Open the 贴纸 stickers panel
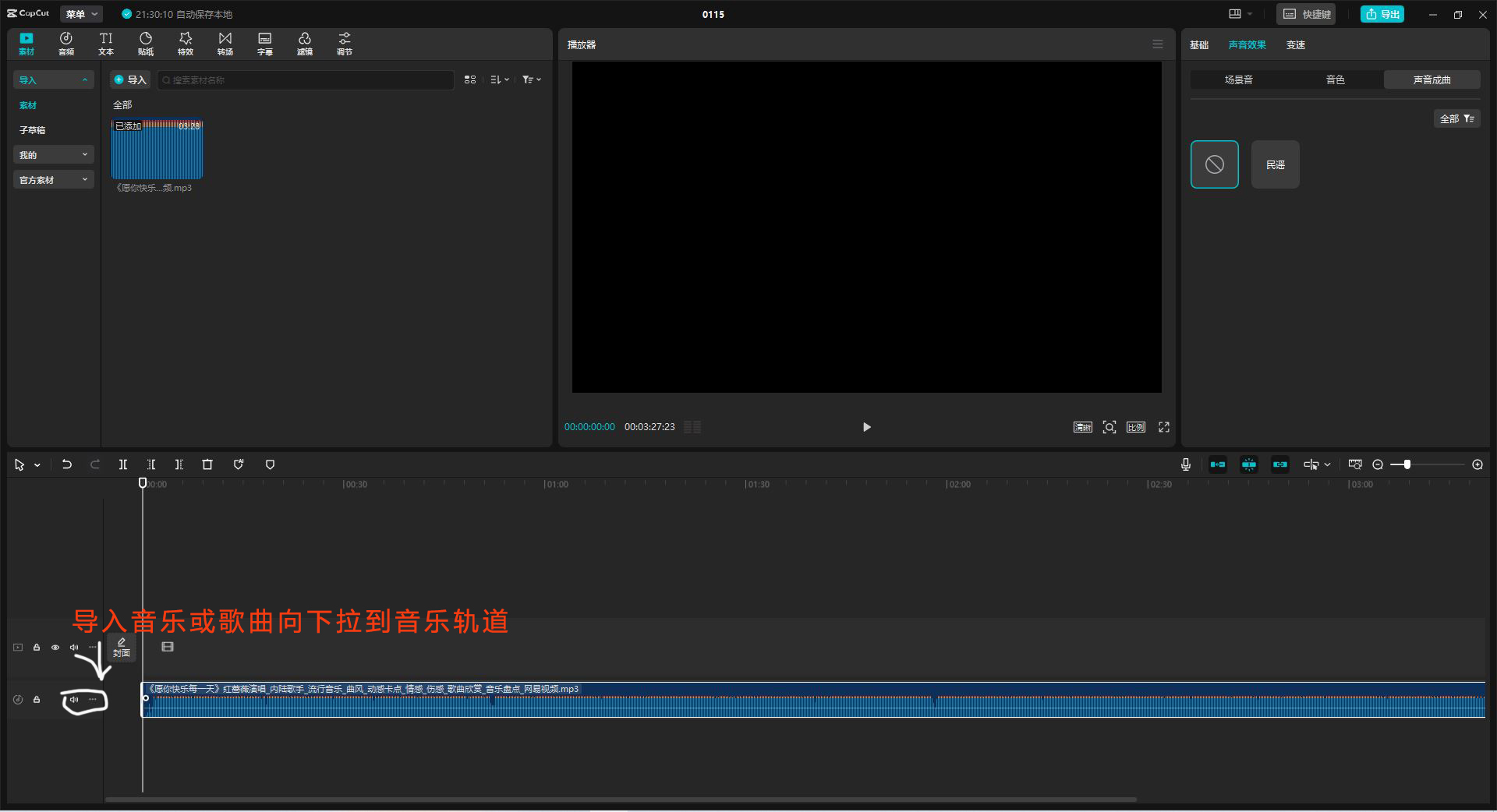Screen dimensions: 1497x812 pyautogui.click(x=146, y=44)
